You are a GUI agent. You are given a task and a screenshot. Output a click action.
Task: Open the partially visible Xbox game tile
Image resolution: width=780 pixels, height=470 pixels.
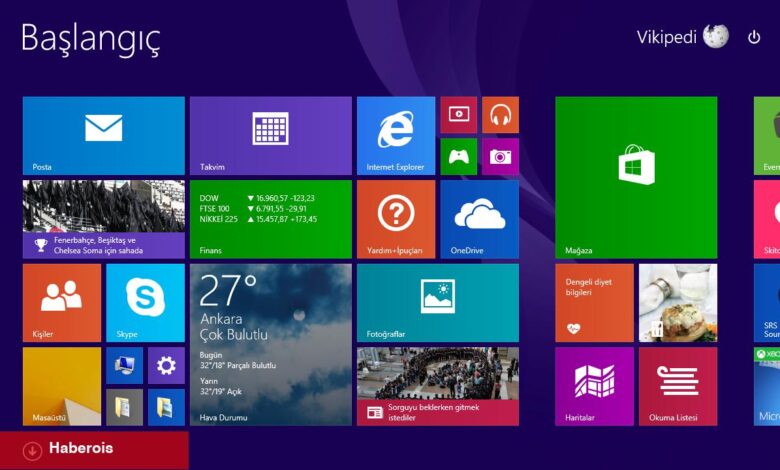coord(767,386)
